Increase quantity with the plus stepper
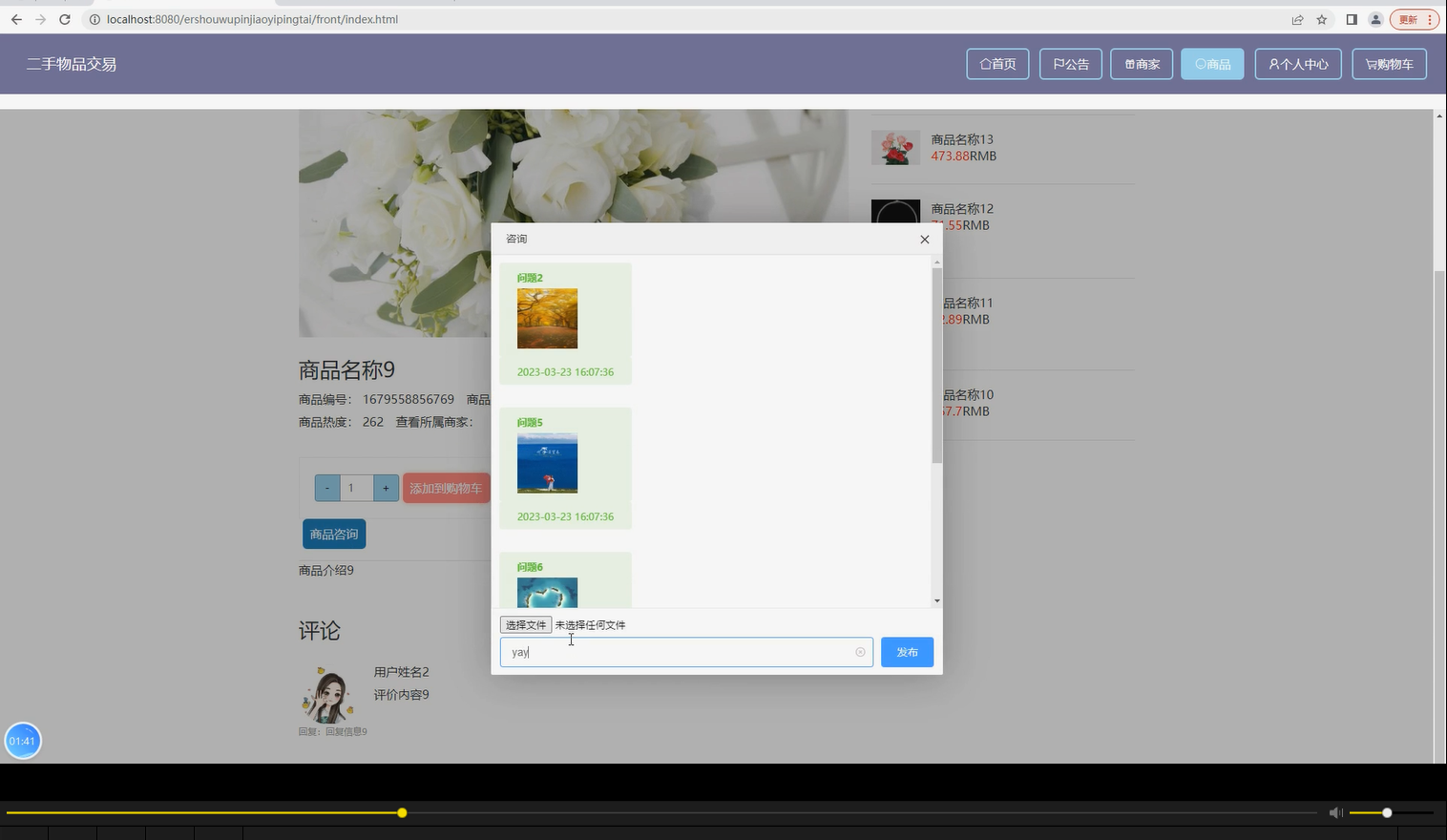 [386, 488]
